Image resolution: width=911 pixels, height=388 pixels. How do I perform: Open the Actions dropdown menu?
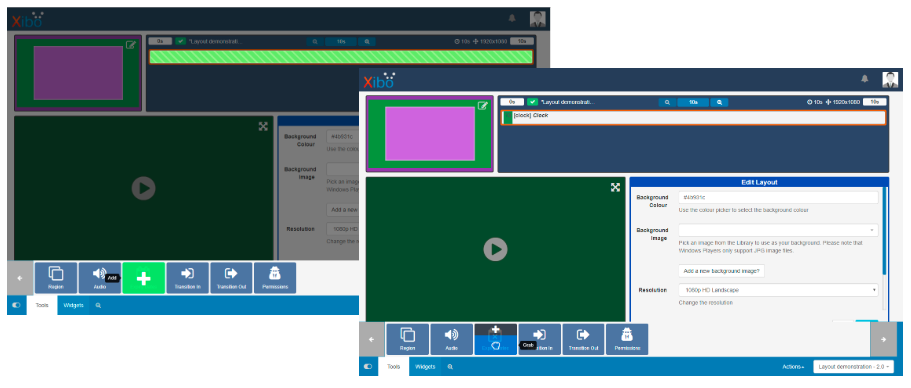[x=793, y=367]
